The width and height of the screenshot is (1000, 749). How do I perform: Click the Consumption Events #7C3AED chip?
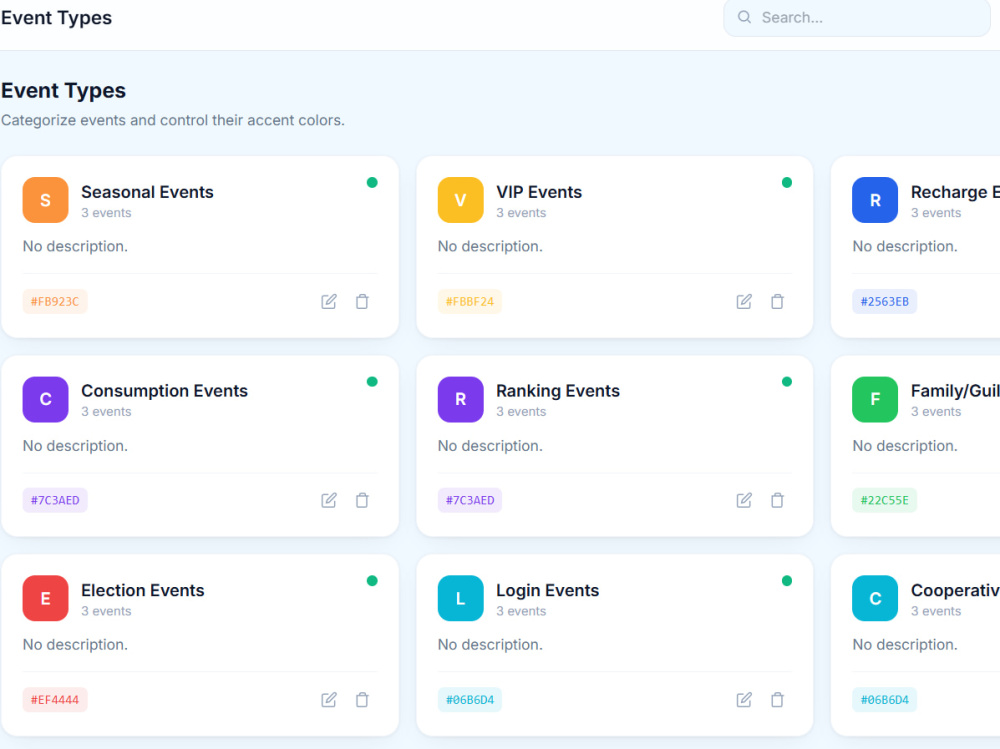click(x=55, y=500)
